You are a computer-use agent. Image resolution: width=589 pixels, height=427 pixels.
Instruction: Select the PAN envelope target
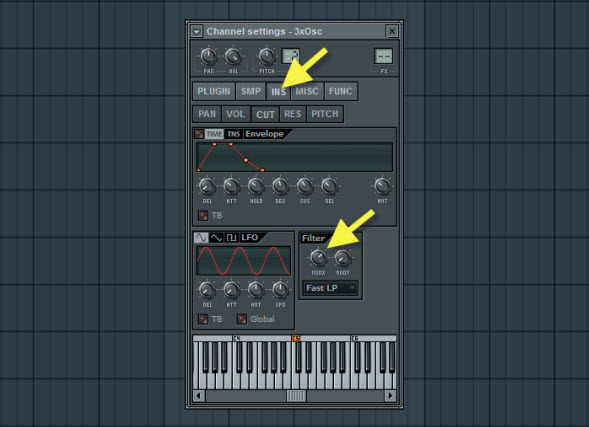(x=207, y=114)
